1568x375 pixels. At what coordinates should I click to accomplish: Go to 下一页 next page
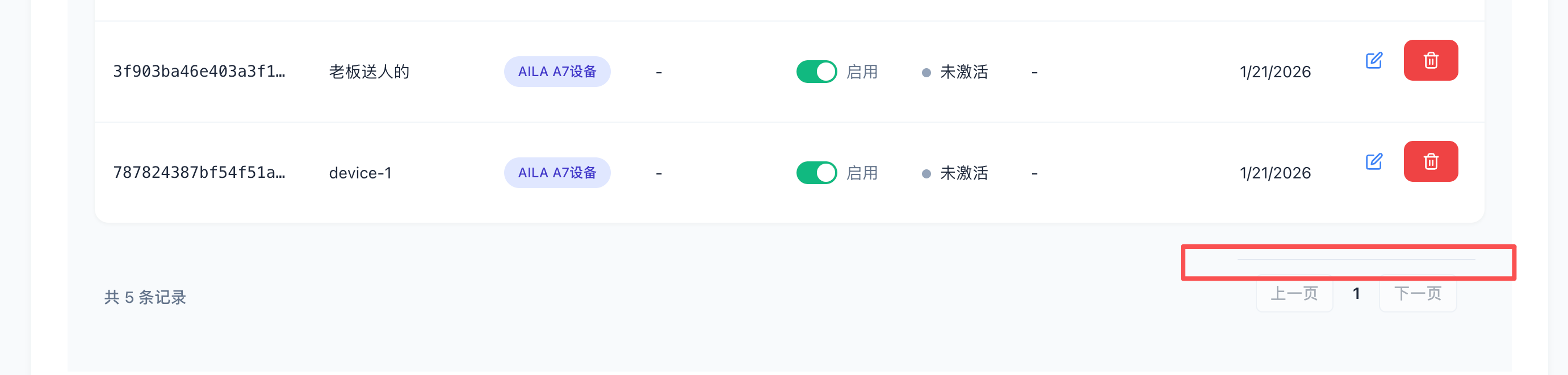click(x=1418, y=294)
